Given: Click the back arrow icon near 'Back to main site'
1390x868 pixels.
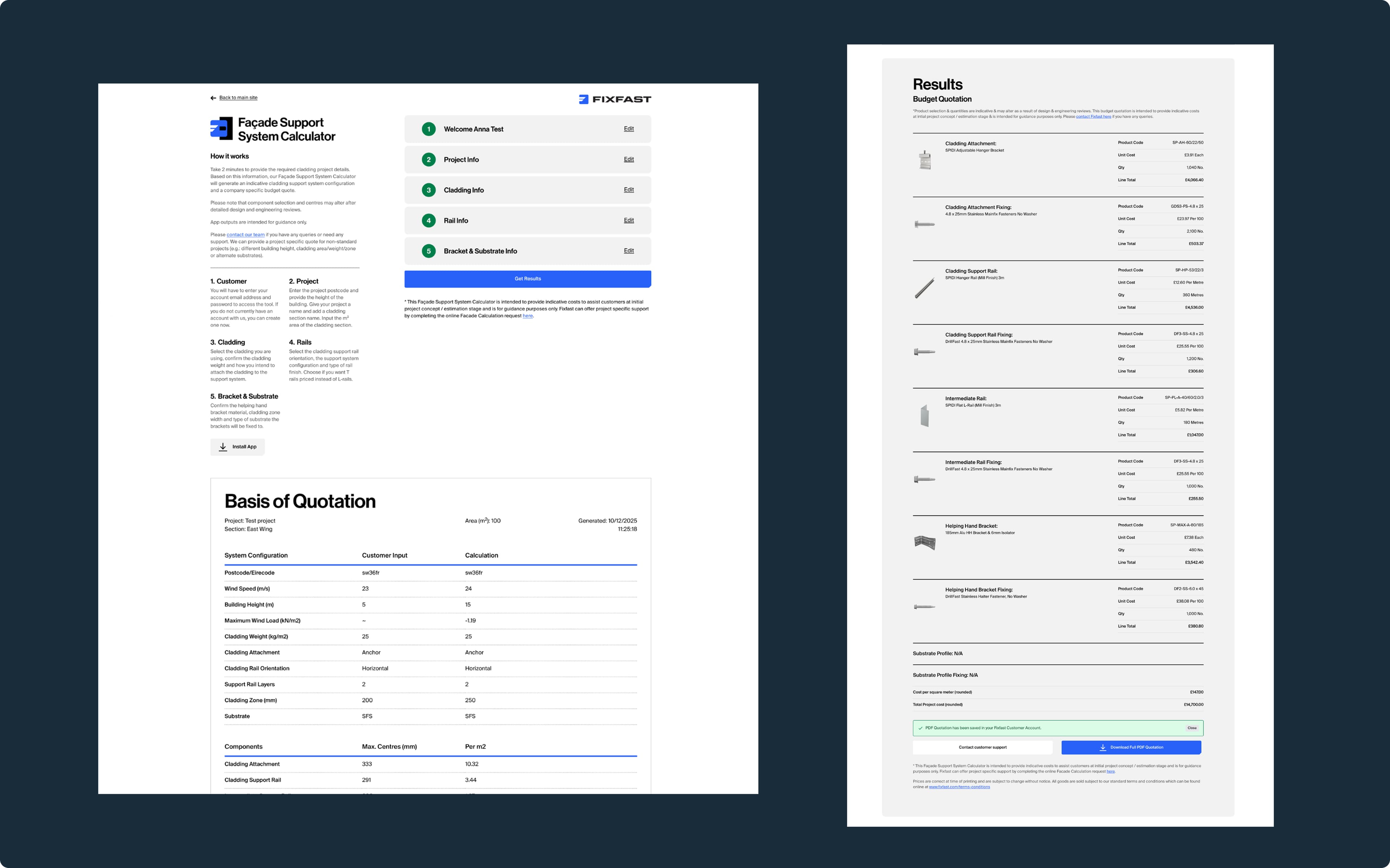Looking at the screenshot, I should 213,98.
